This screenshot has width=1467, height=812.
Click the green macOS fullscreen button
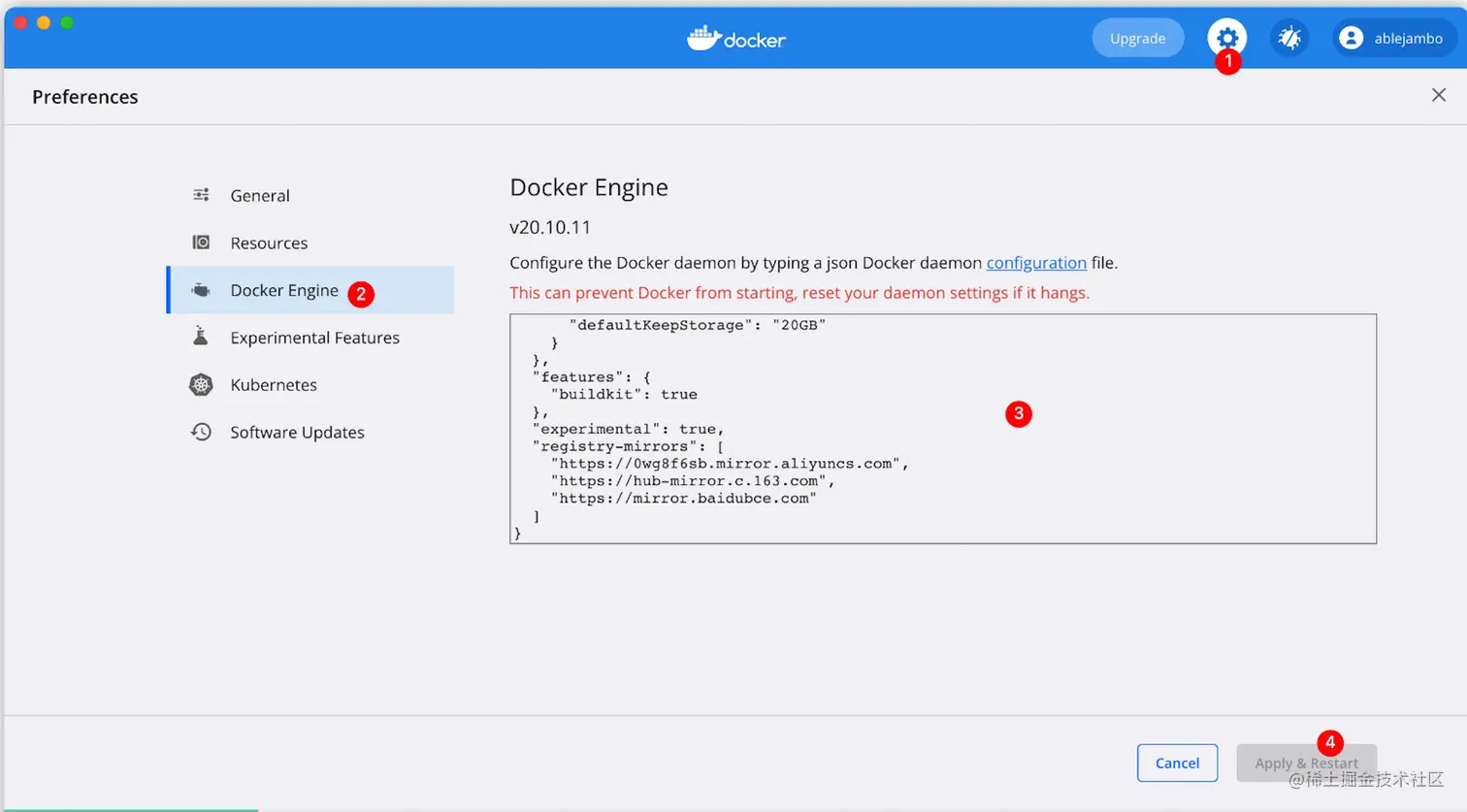pos(67,22)
